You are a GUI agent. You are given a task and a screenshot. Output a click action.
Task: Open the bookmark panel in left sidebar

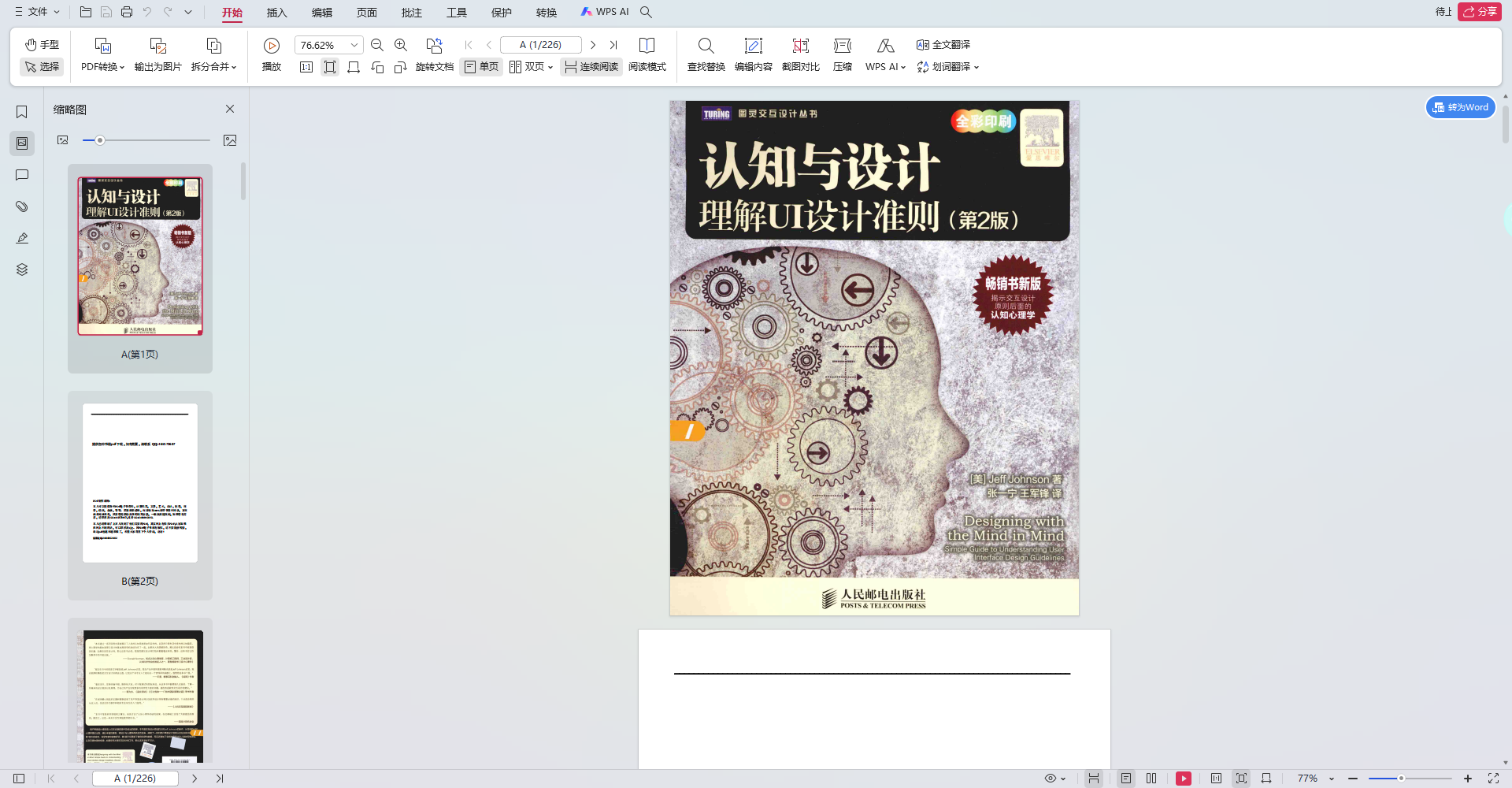[x=22, y=112]
